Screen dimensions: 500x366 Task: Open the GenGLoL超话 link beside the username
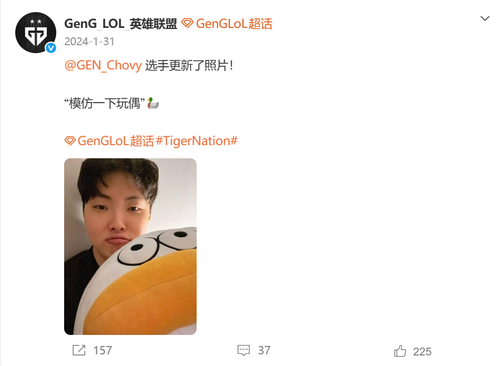point(234,24)
